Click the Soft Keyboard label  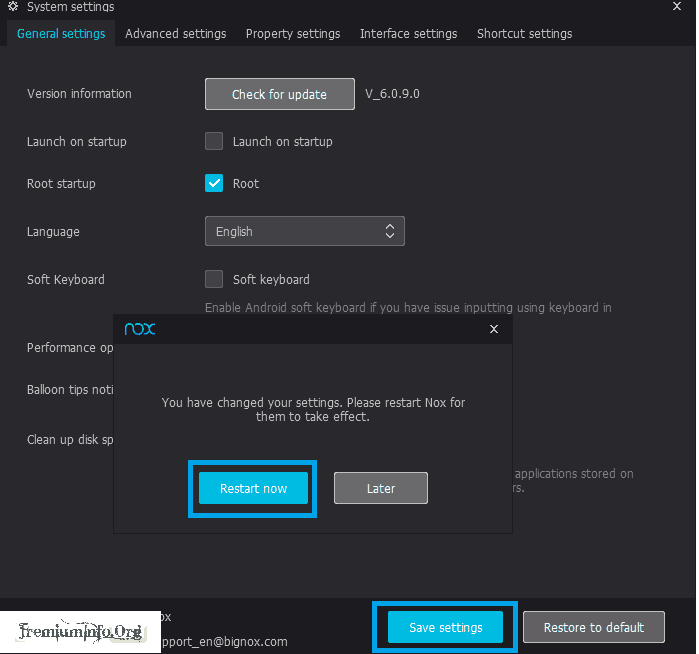coord(66,280)
